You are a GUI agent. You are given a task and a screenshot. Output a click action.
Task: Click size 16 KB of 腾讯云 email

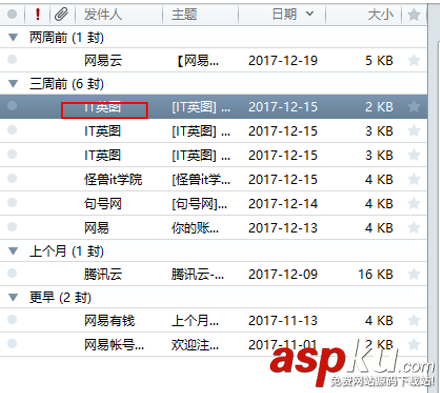click(x=376, y=274)
